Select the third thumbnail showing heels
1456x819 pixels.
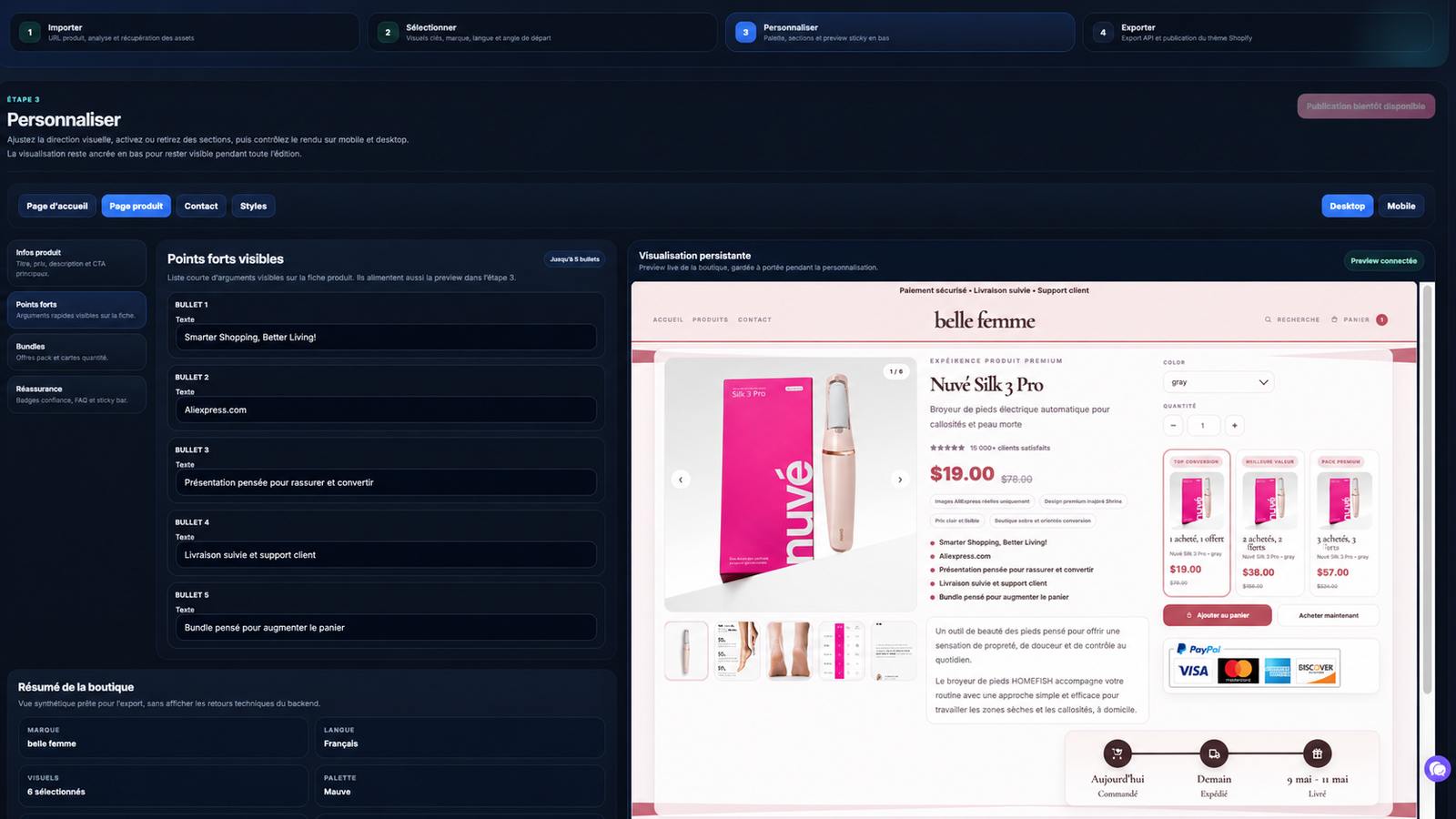(x=789, y=651)
